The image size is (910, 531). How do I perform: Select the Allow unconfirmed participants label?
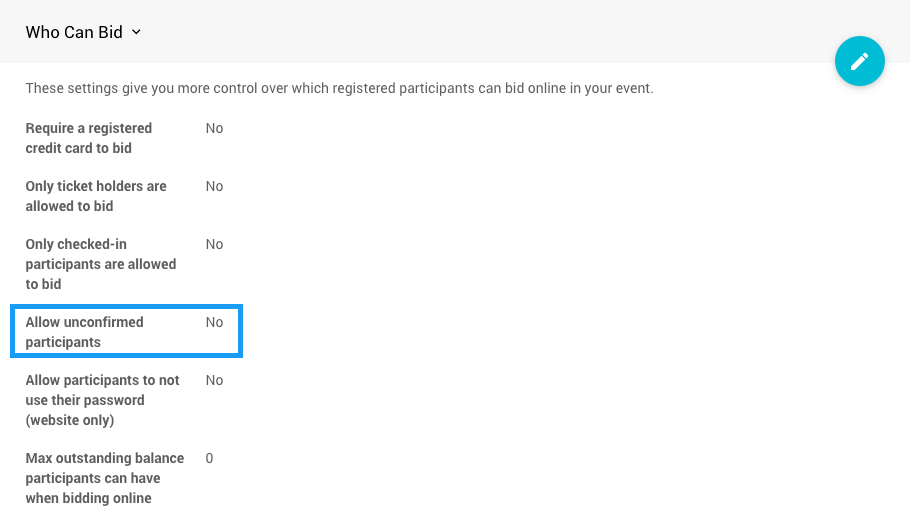click(84, 332)
